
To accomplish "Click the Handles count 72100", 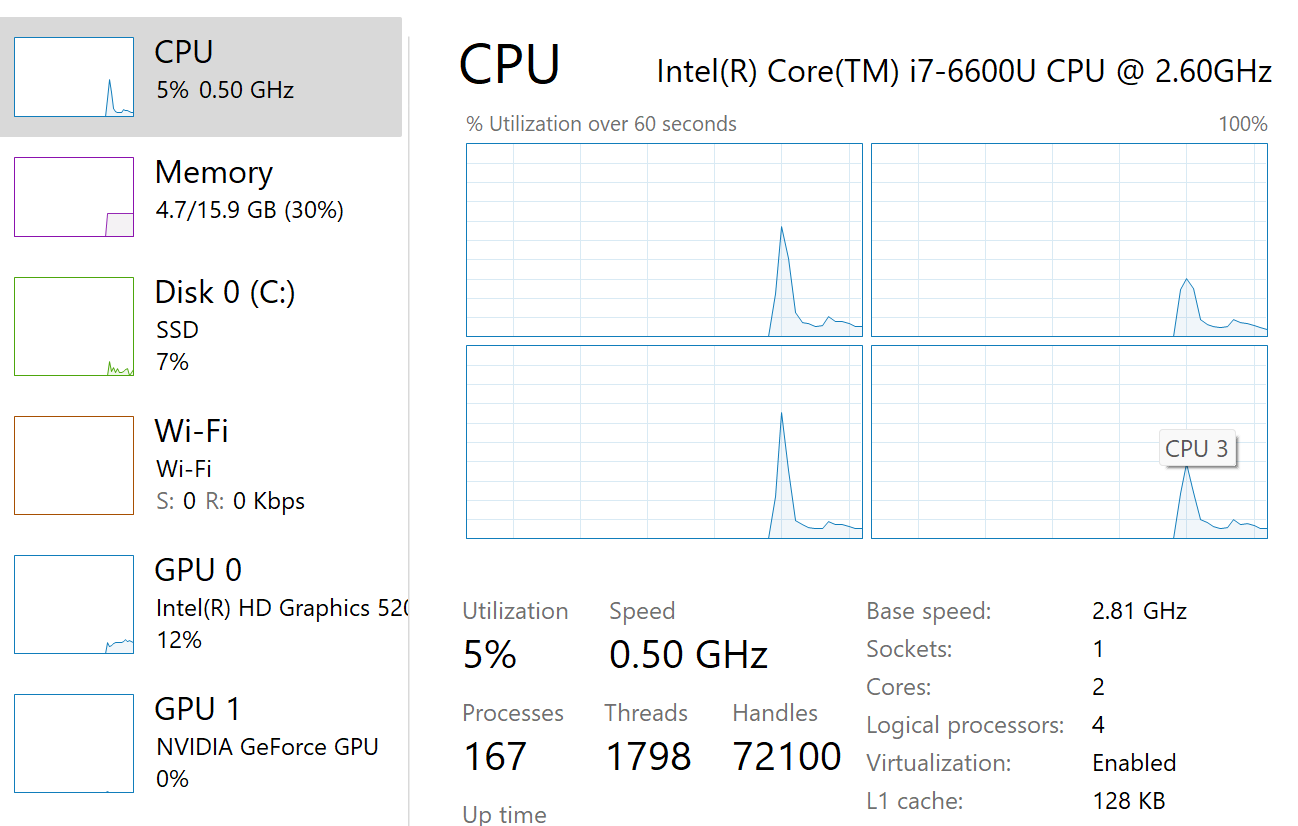I will tap(787, 757).
